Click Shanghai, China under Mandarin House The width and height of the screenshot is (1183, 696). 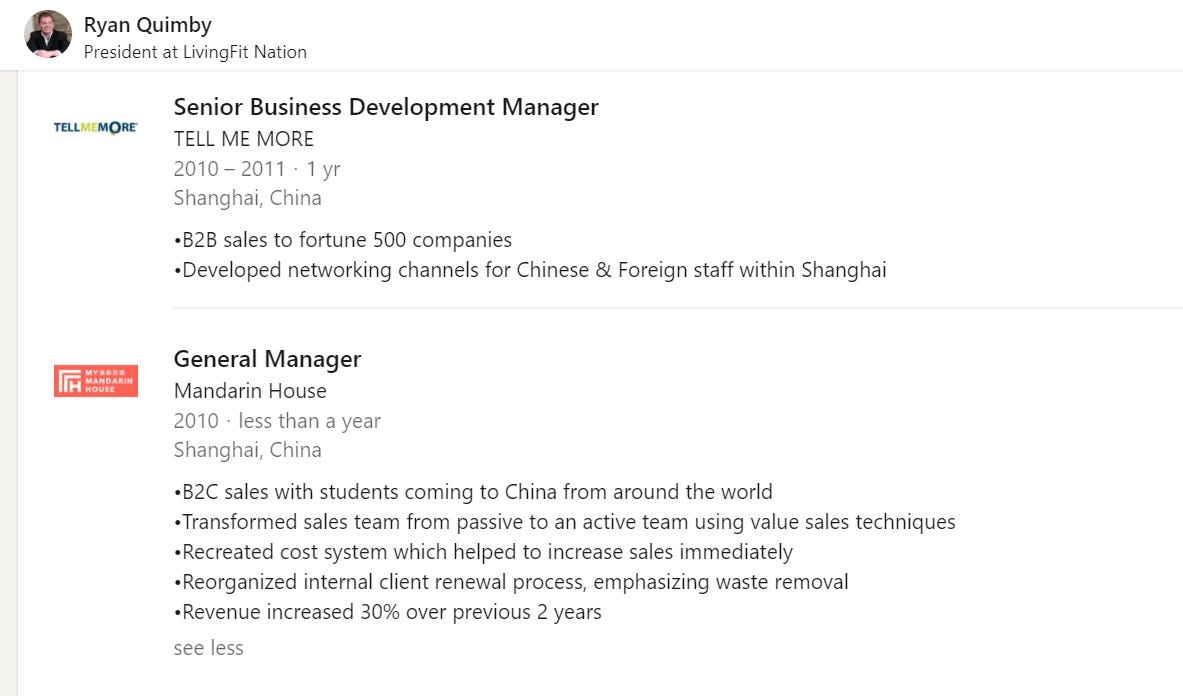tap(247, 449)
